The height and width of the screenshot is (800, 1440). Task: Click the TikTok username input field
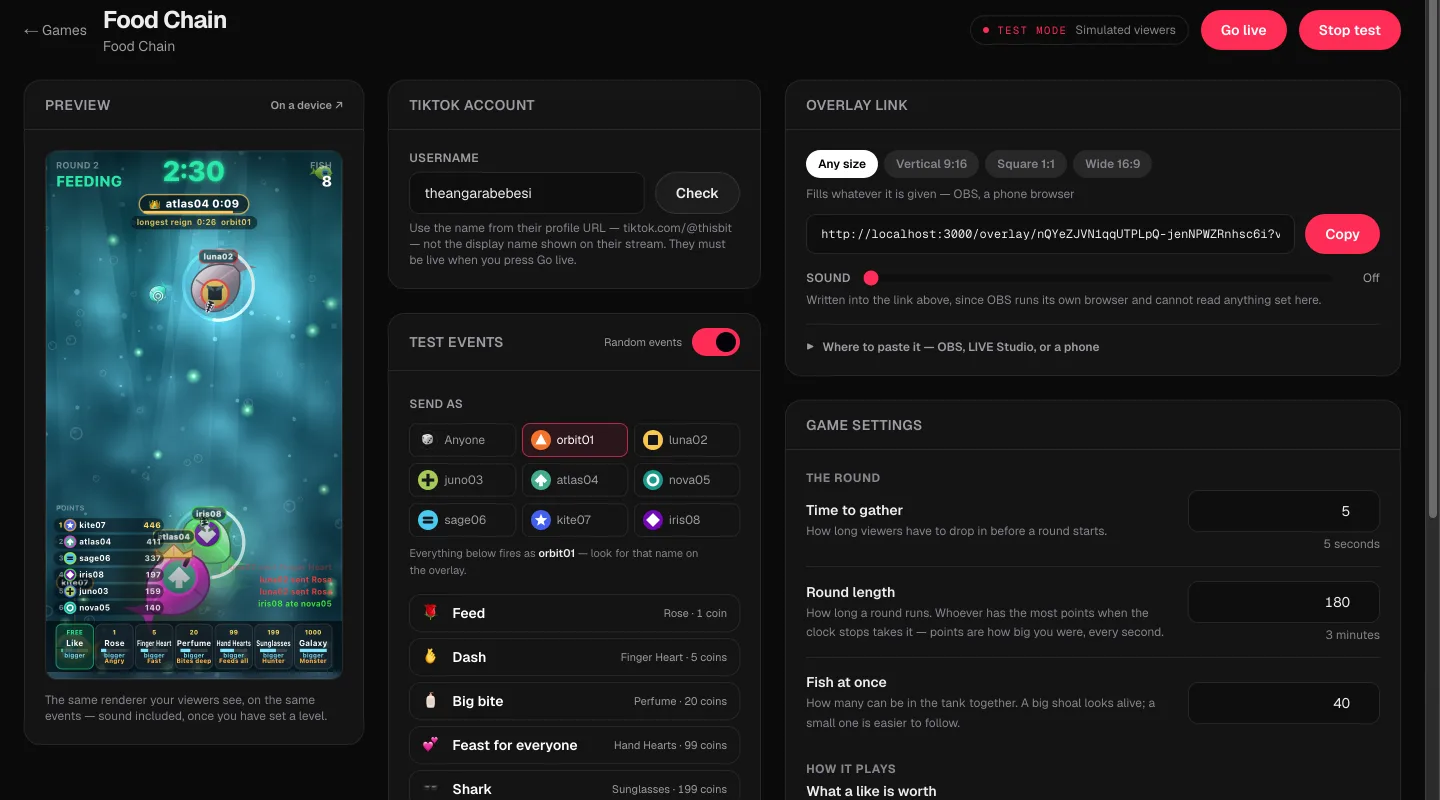(527, 193)
